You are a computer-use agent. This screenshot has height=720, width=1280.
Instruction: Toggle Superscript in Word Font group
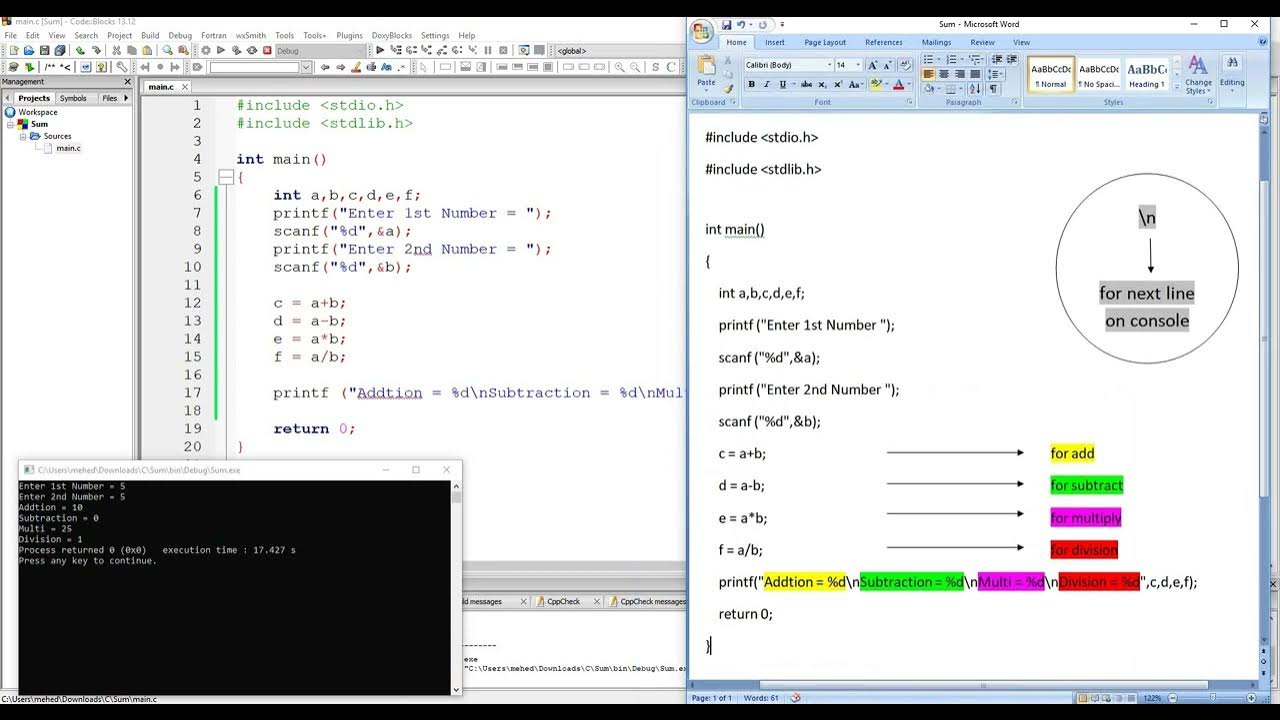tap(838, 84)
